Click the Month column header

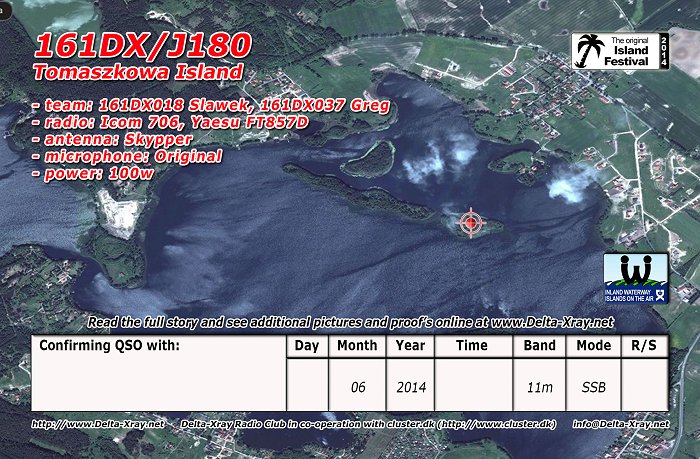pyautogui.click(x=357, y=346)
